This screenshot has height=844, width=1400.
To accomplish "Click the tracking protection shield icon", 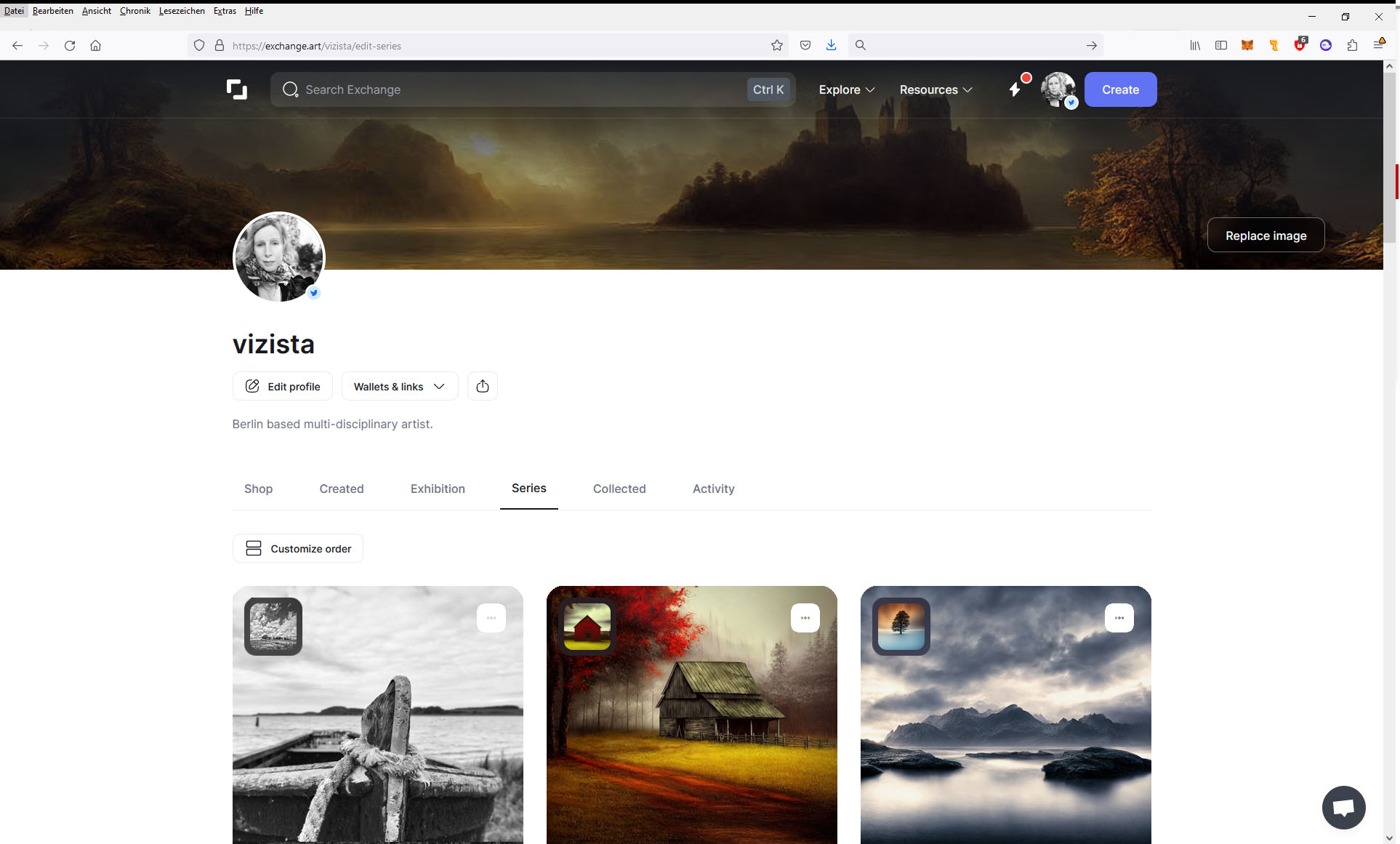I will pyautogui.click(x=199, y=45).
